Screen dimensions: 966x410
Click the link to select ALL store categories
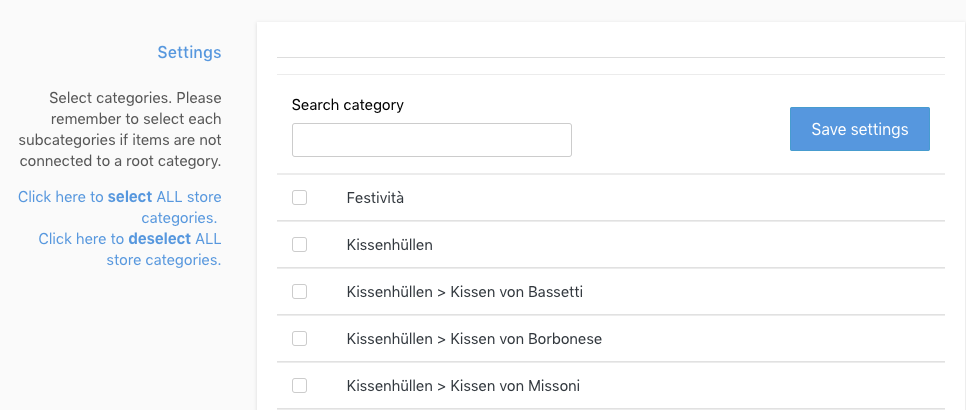120,207
